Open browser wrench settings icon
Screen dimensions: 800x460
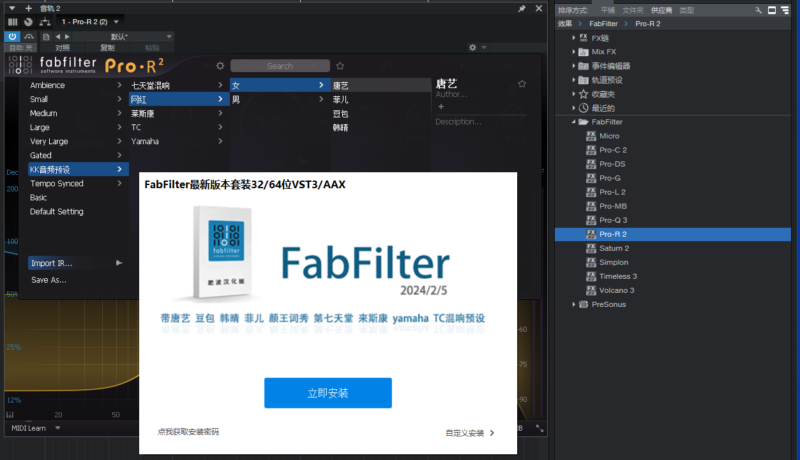coord(758,10)
